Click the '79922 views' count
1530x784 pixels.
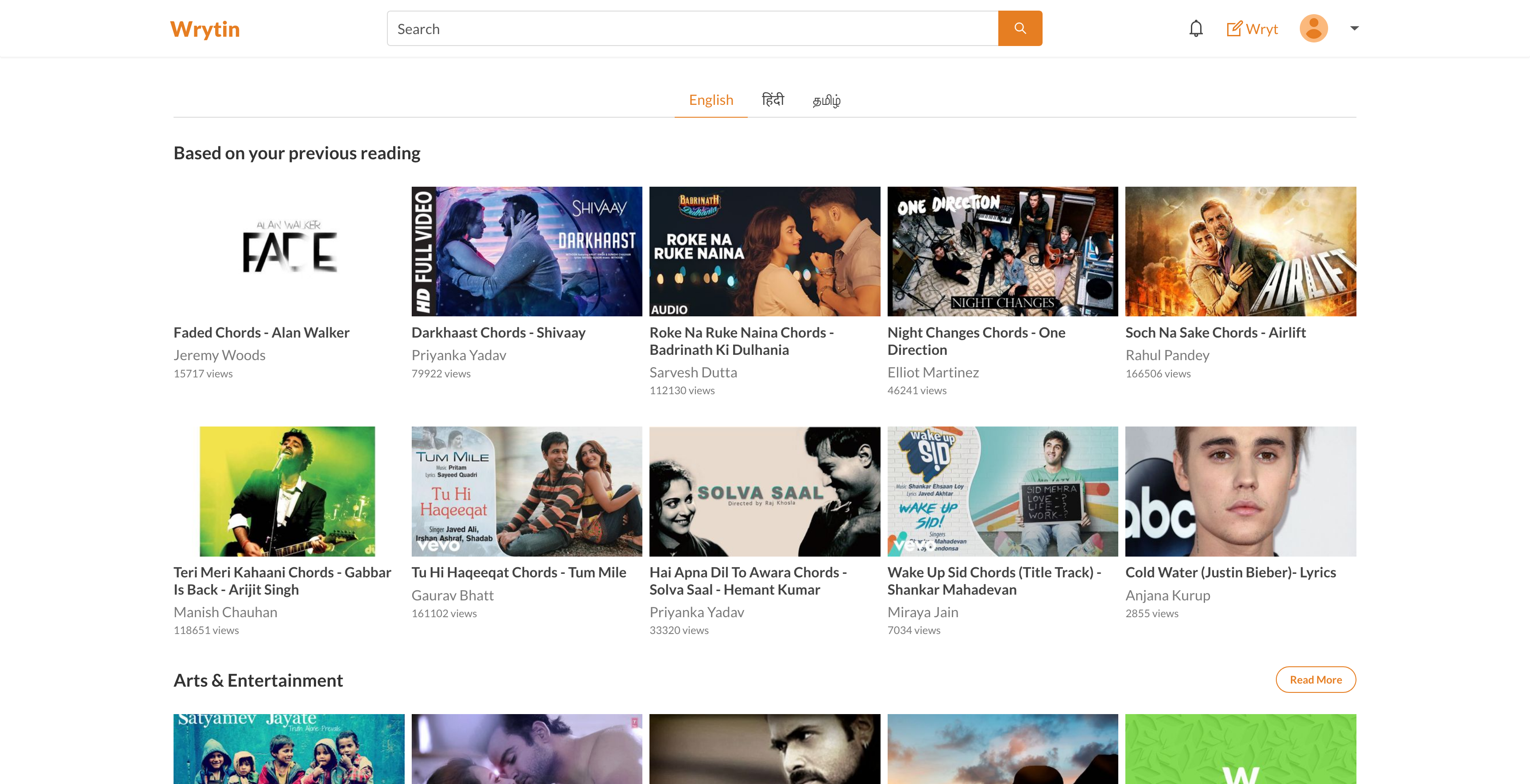(x=440, y=373)
